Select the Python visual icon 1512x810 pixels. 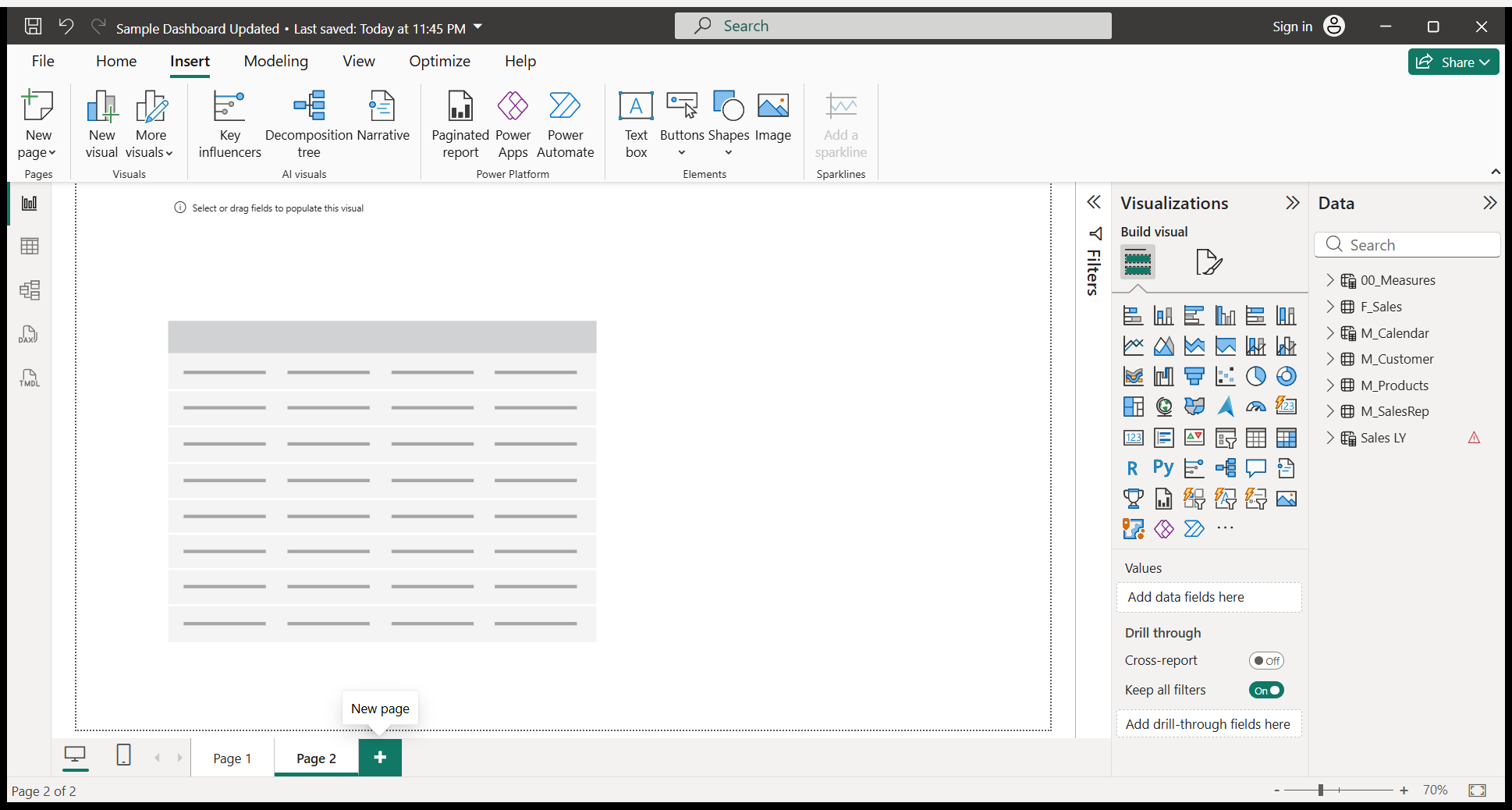tap(1163, 468)
